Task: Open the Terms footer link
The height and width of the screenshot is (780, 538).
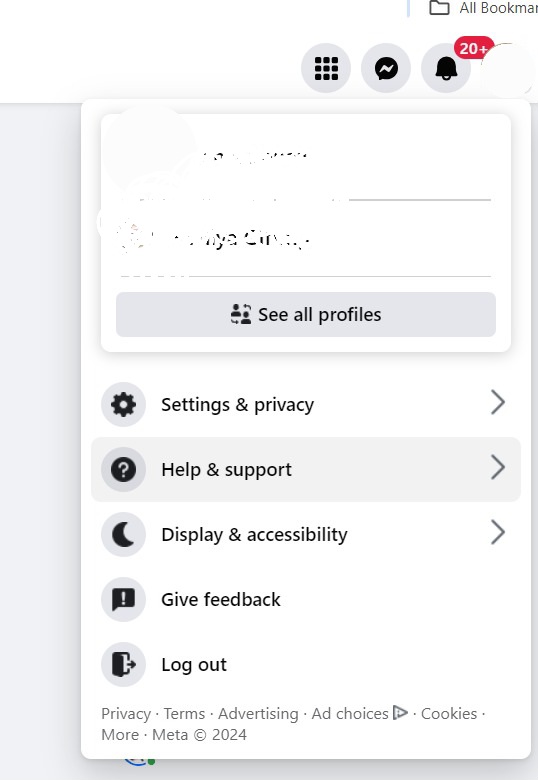Action: tap(184, 714)
